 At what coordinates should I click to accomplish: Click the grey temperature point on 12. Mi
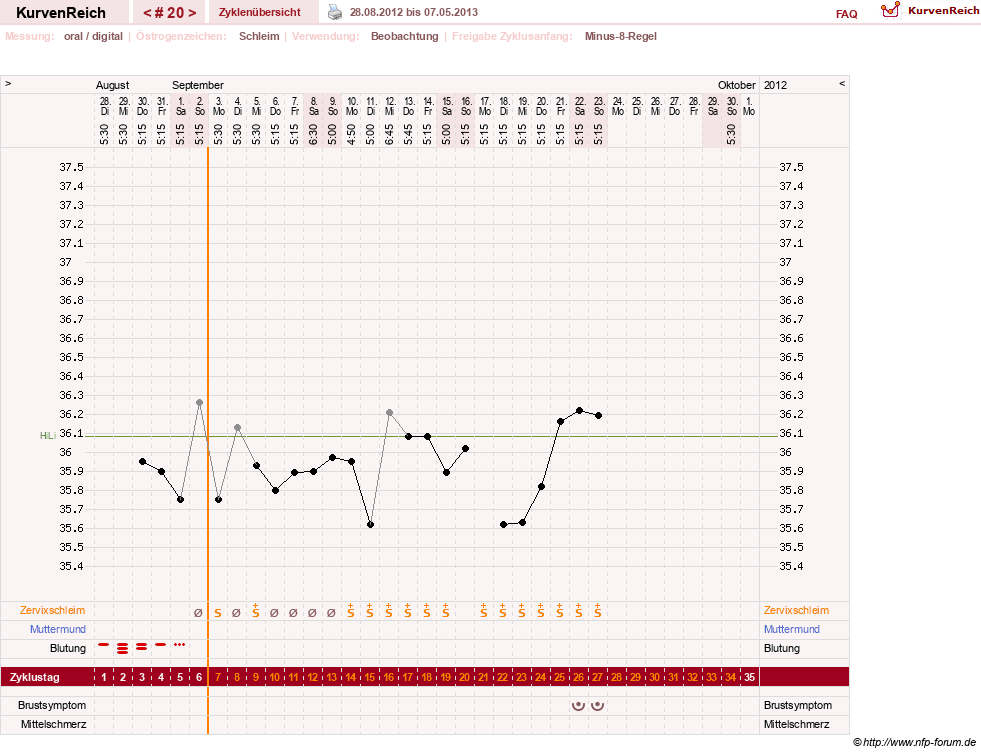(x=389, y=412)
